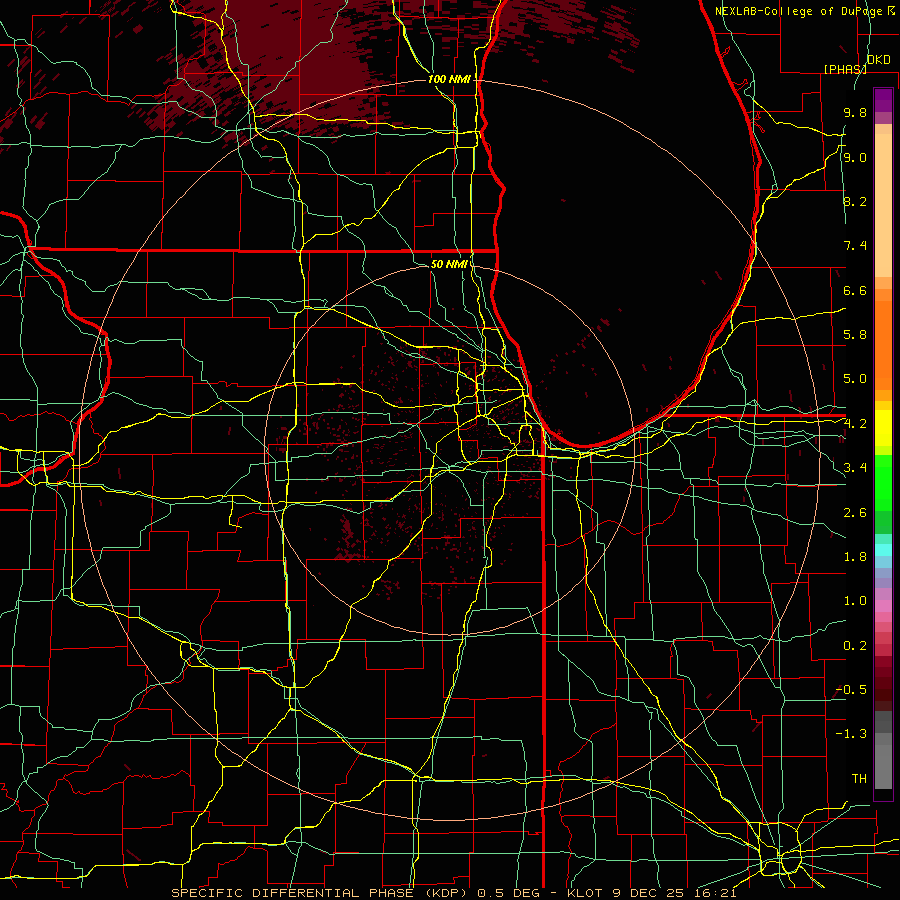900x900 pixels.
Task: Click the 0.2 legend value
Action: (x=855, y=646)
